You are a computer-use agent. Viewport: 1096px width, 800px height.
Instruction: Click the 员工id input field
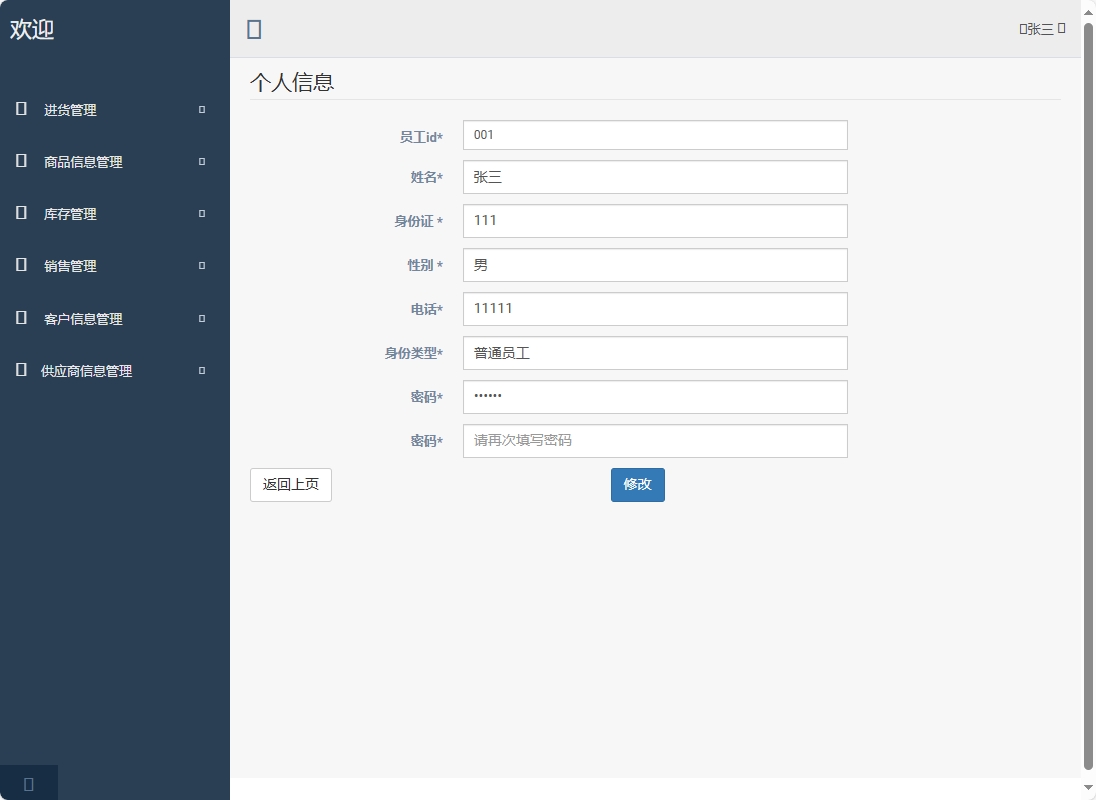click(654, 134)
